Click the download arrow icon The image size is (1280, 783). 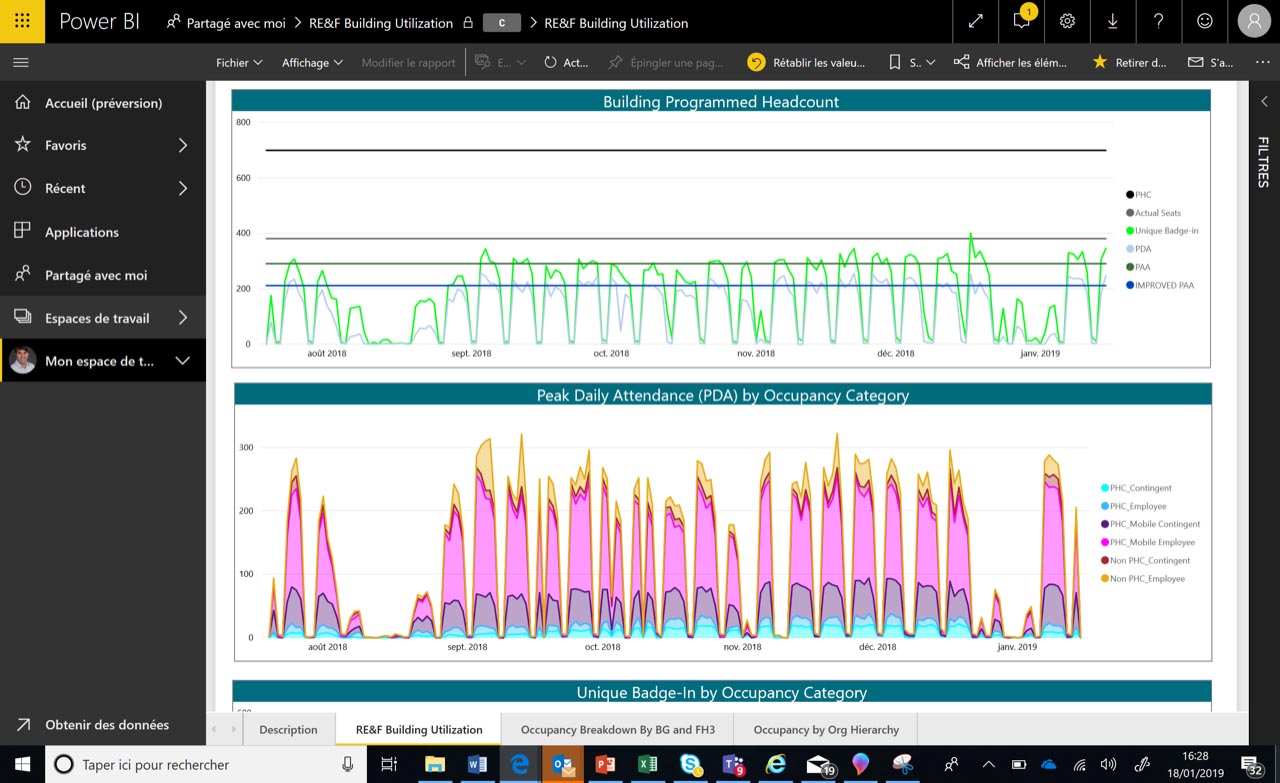click(1113, 21)
